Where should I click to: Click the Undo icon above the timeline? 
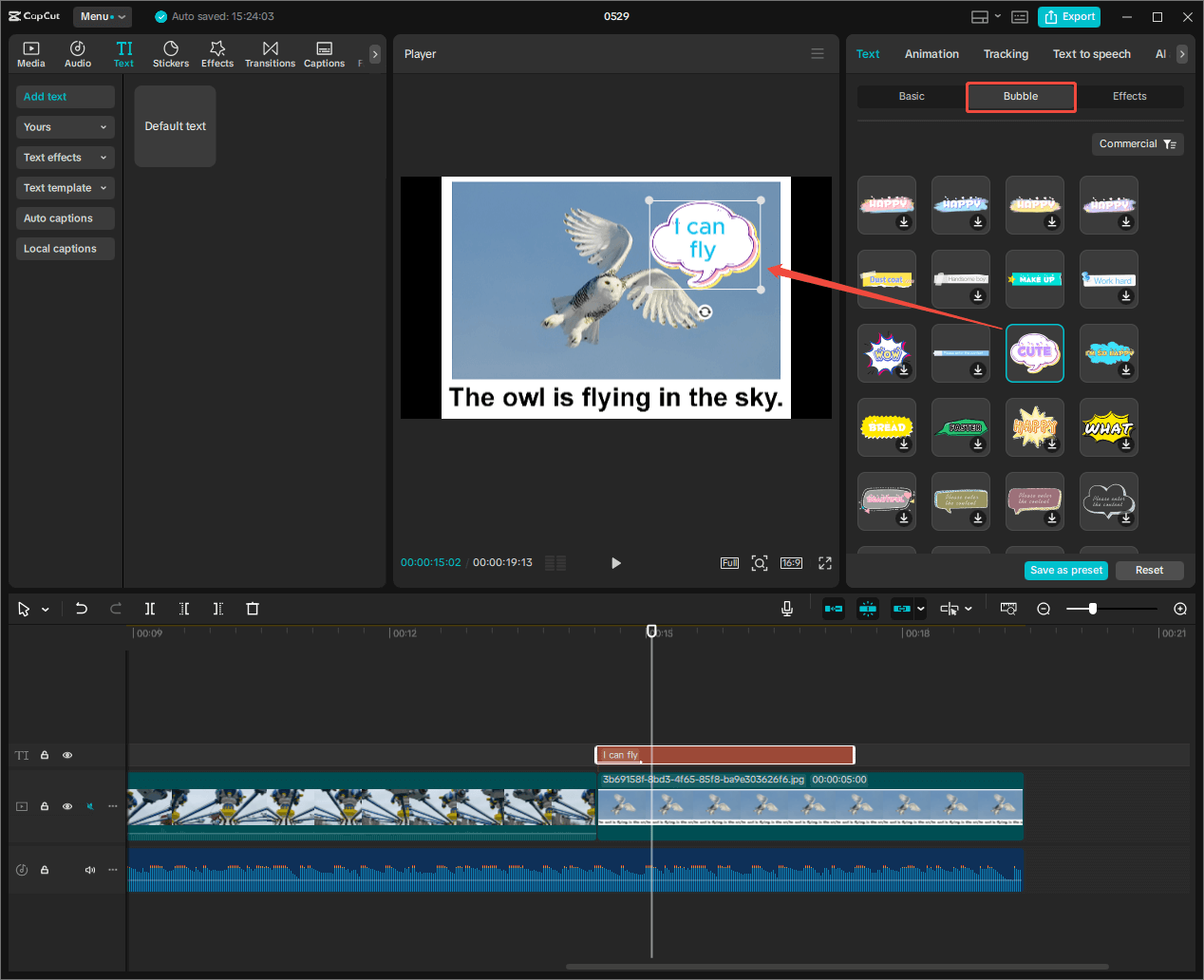[x=82, y=609]
